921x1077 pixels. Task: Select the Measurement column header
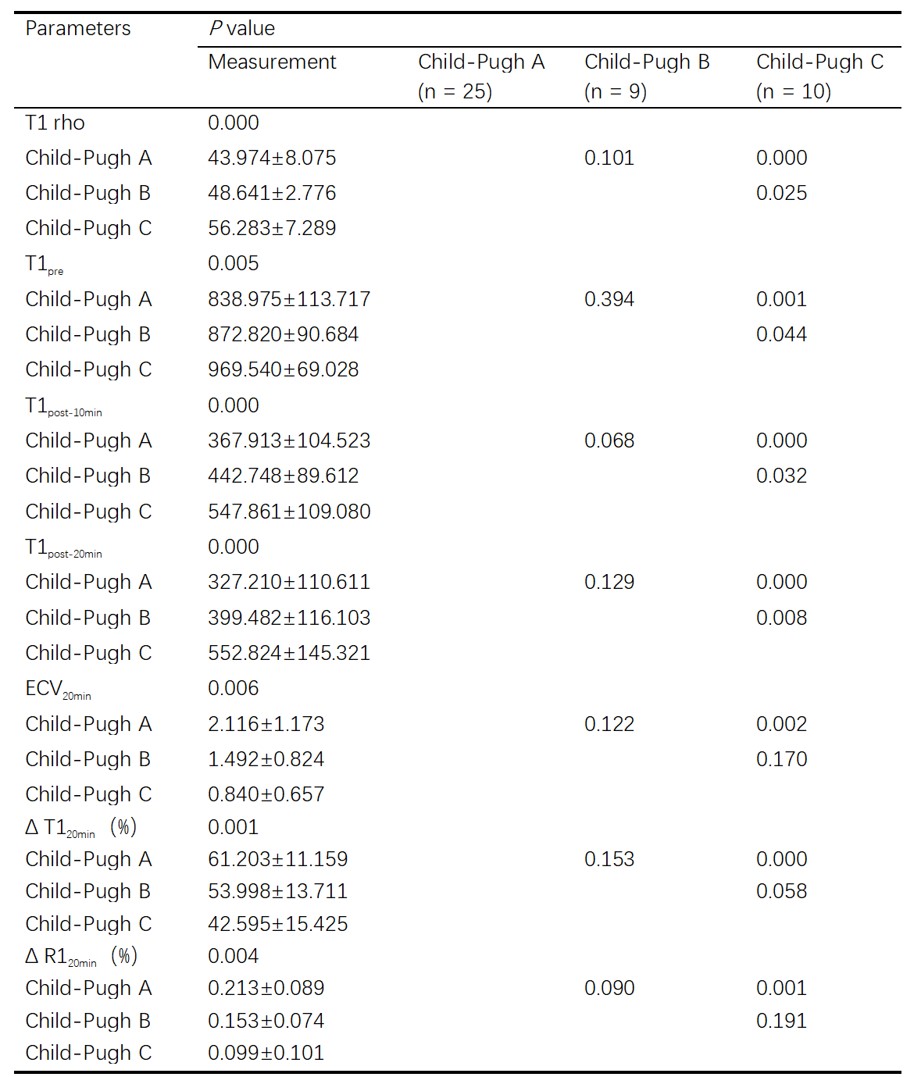(272, 62)
